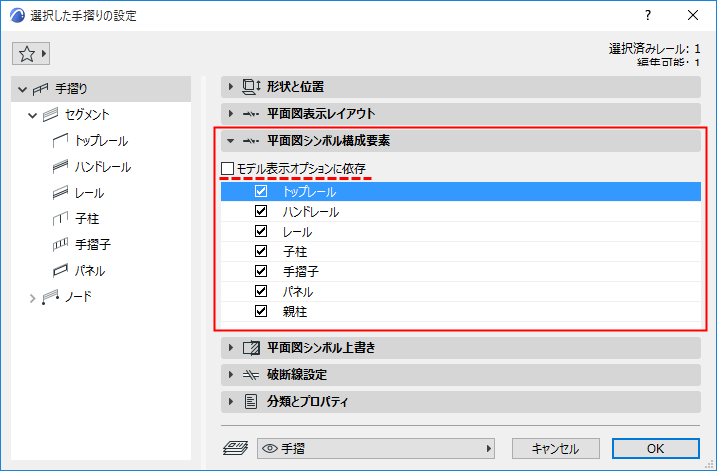717x471 pixels.
Task: Click the panel icon beside パネル tree item
Action: click(60, 271)
